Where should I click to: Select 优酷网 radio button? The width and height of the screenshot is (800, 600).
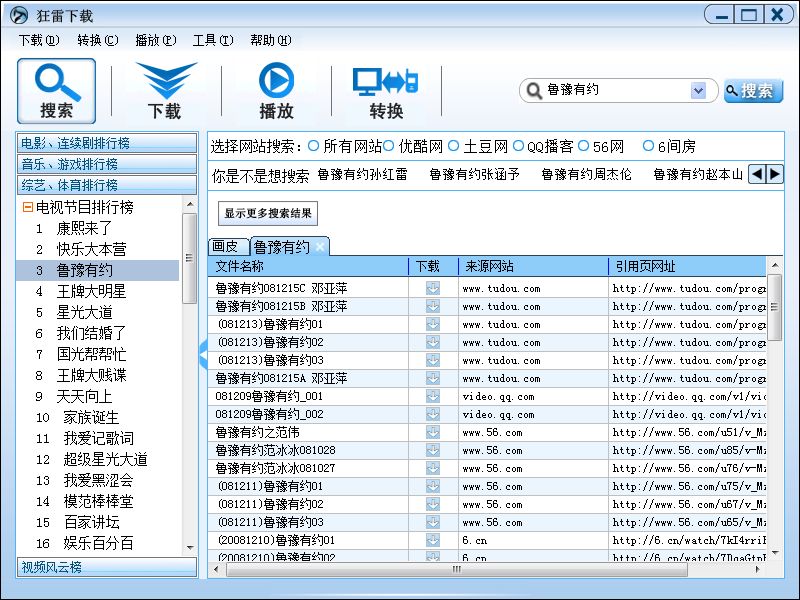tap(388, 146)
